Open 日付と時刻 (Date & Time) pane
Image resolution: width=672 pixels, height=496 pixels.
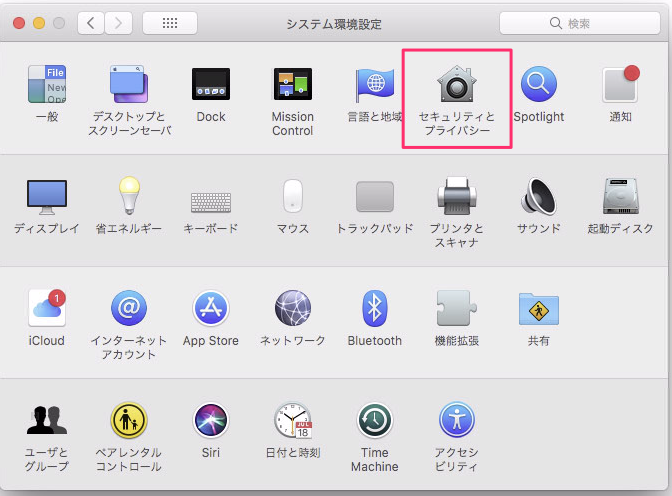point(293,421)
